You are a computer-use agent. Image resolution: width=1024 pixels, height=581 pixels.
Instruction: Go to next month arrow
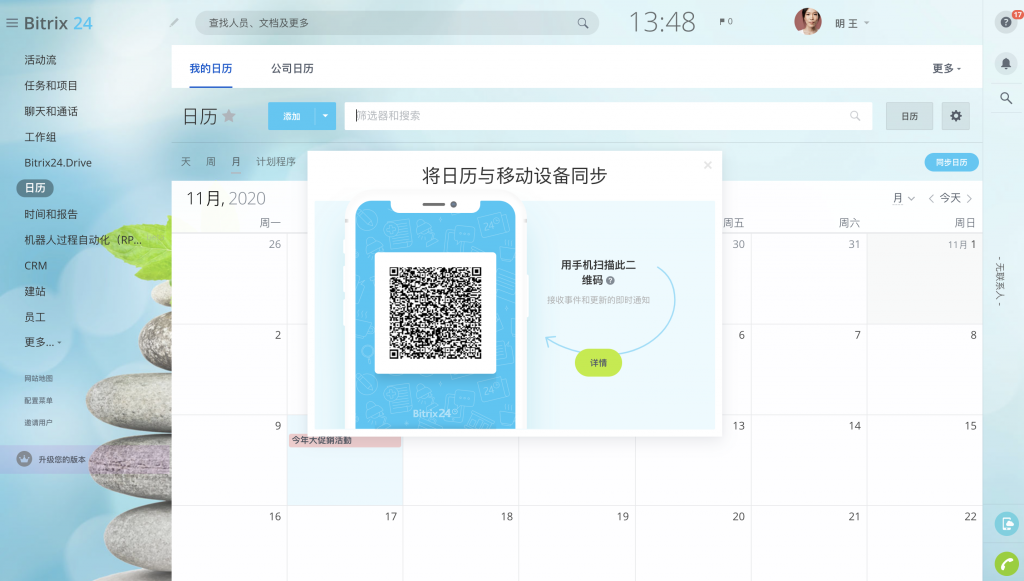pyautogui.click(x=969, y=198)
